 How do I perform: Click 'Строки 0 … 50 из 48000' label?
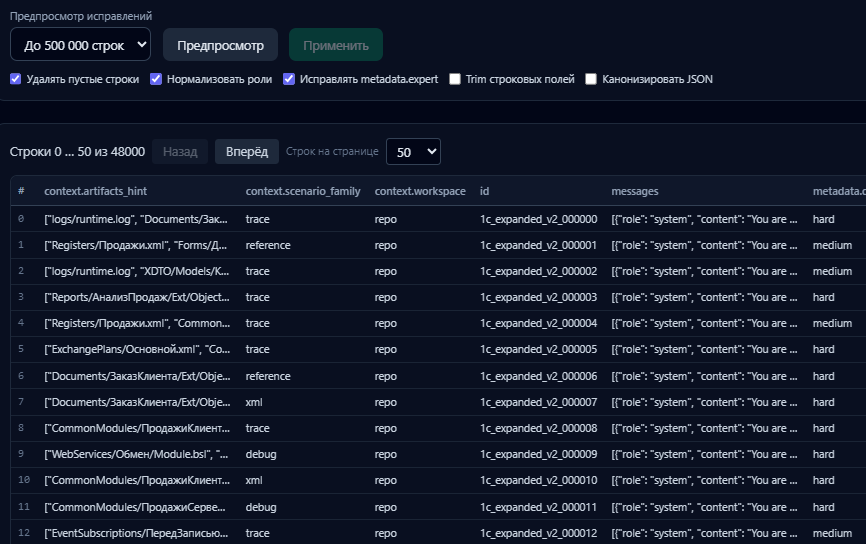(x=77, y=151)
